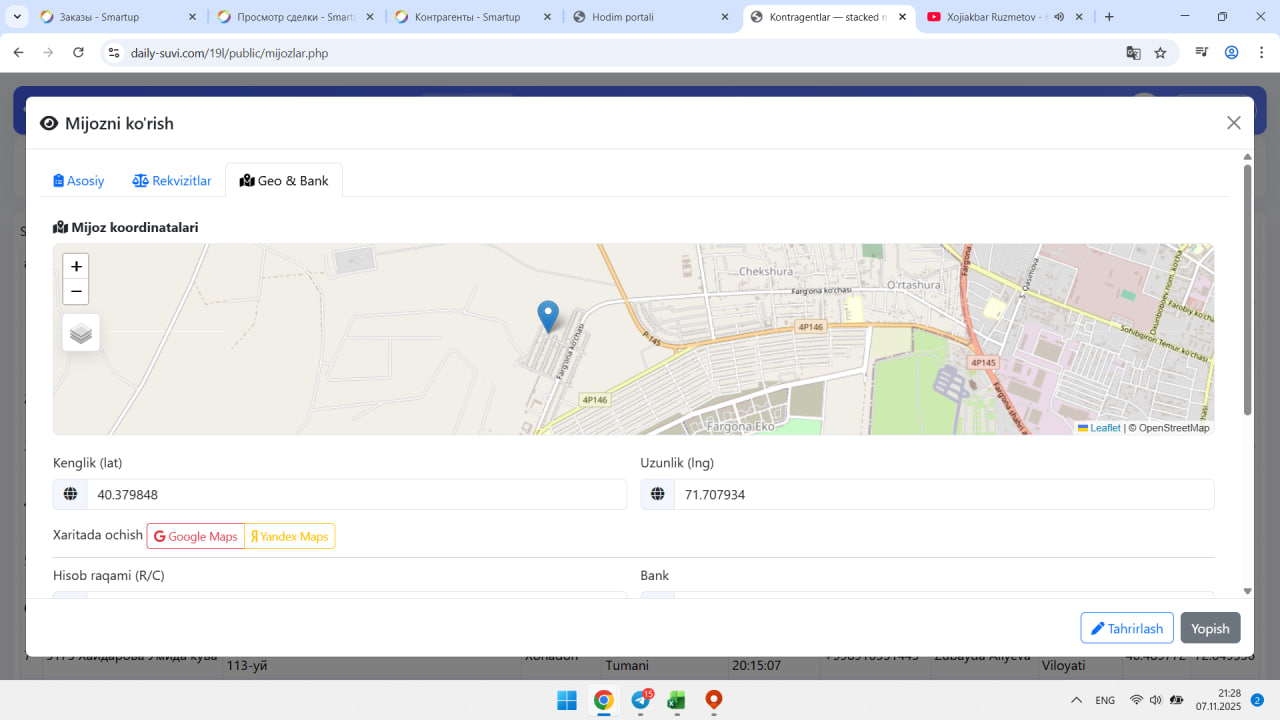Switch the ENG keyboard language indicator

click(1105, 700)
